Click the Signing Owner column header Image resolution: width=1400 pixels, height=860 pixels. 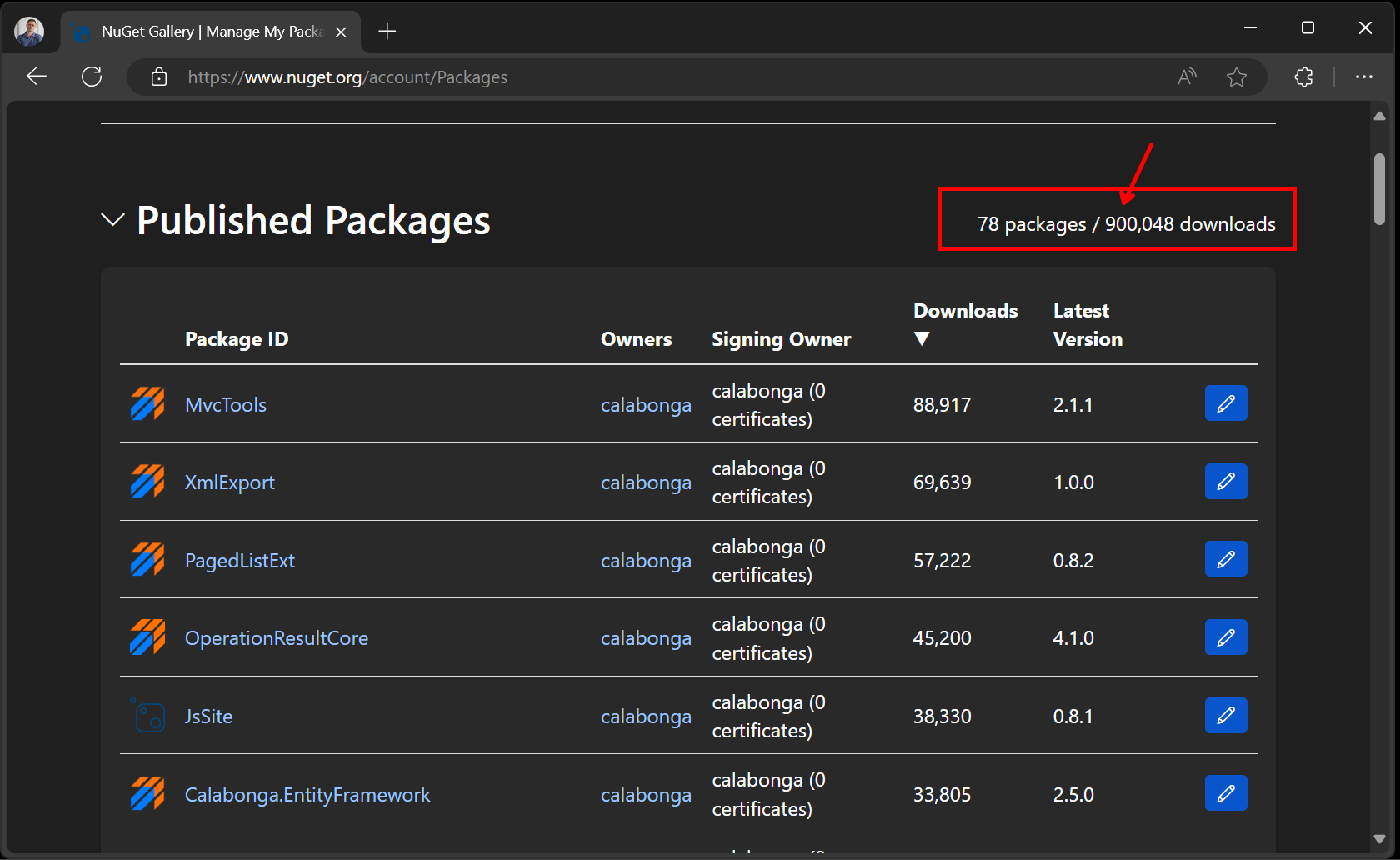point(782,339)
